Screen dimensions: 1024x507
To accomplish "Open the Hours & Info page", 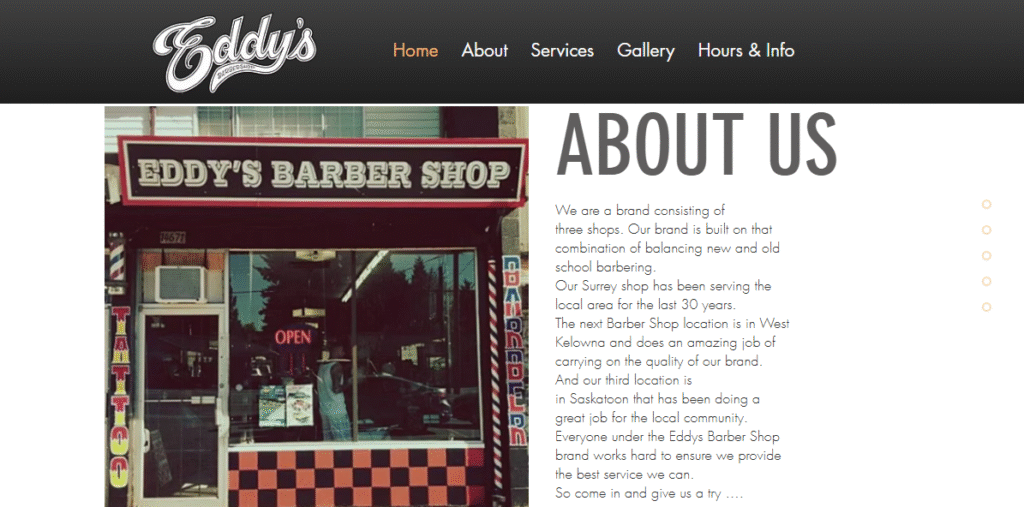I will pos(746,50).
